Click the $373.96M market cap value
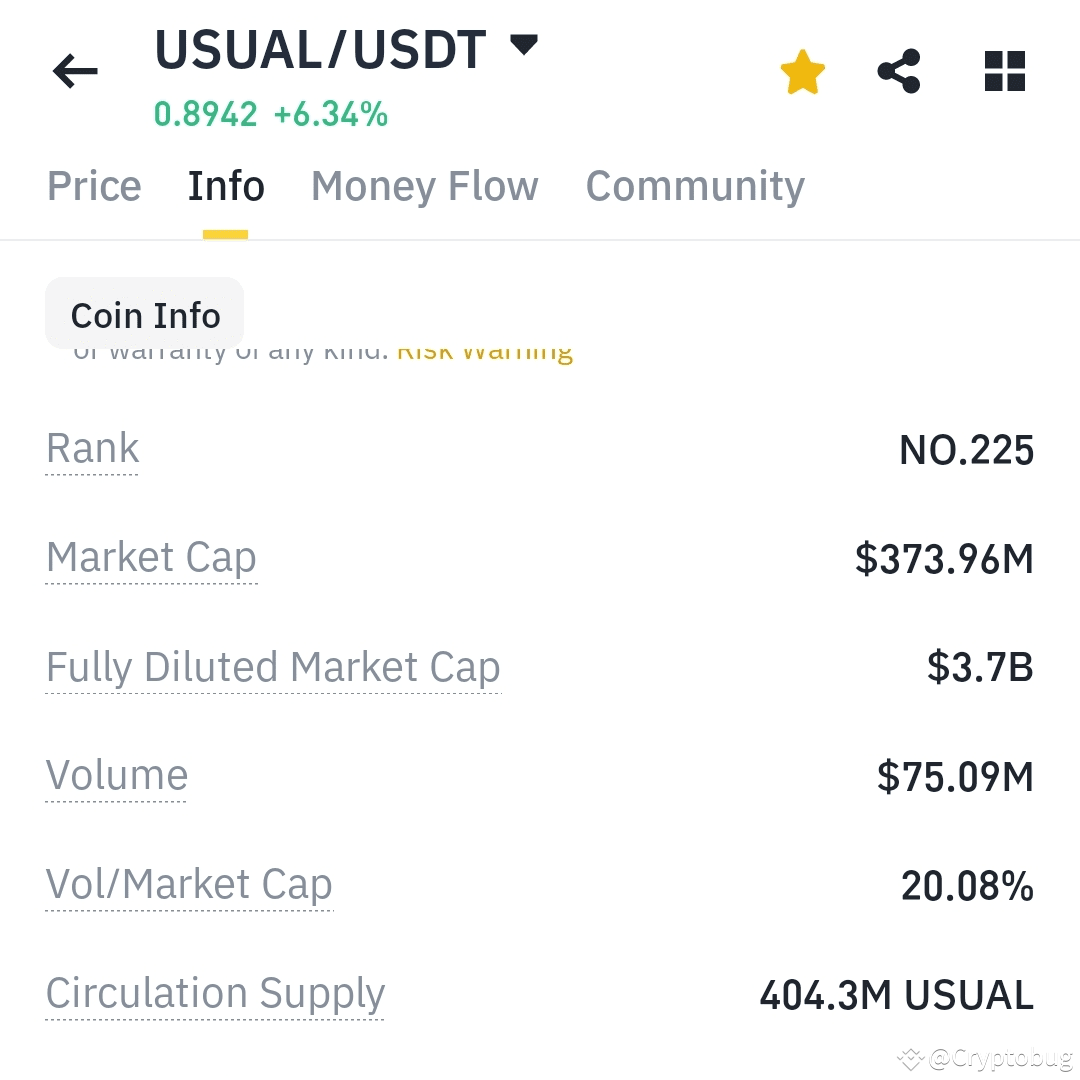This screenshot has height=1080, width=1080. click(944, 559)
